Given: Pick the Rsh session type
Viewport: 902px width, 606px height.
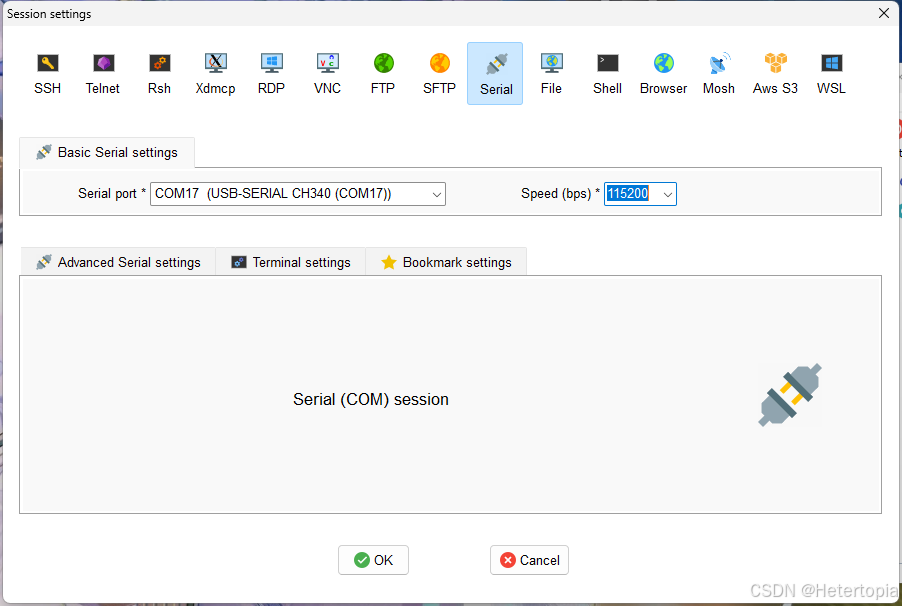Looking at the screenshot, I should [x=159, y=74].
